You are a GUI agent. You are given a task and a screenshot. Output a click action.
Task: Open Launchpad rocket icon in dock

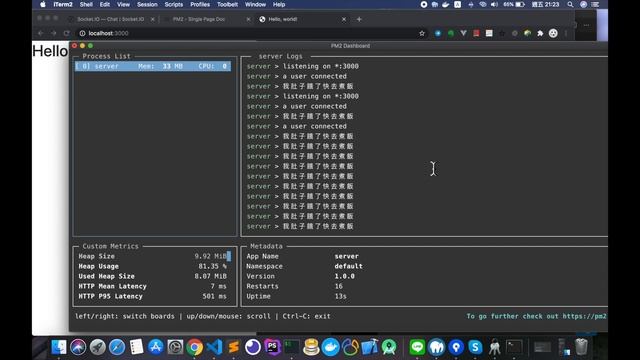[x=98, y=347]
